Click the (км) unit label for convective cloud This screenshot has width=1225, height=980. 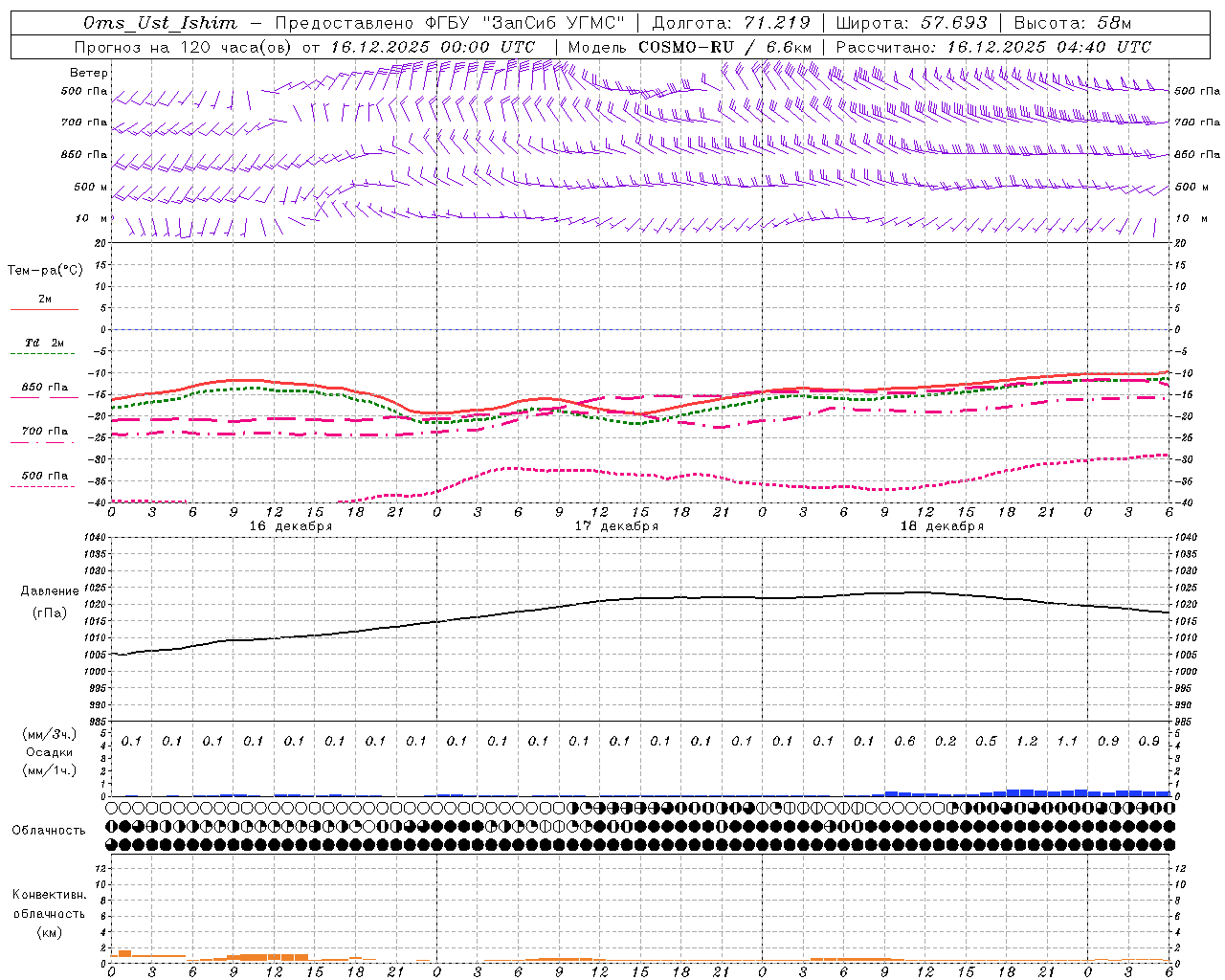pos(50,932)
